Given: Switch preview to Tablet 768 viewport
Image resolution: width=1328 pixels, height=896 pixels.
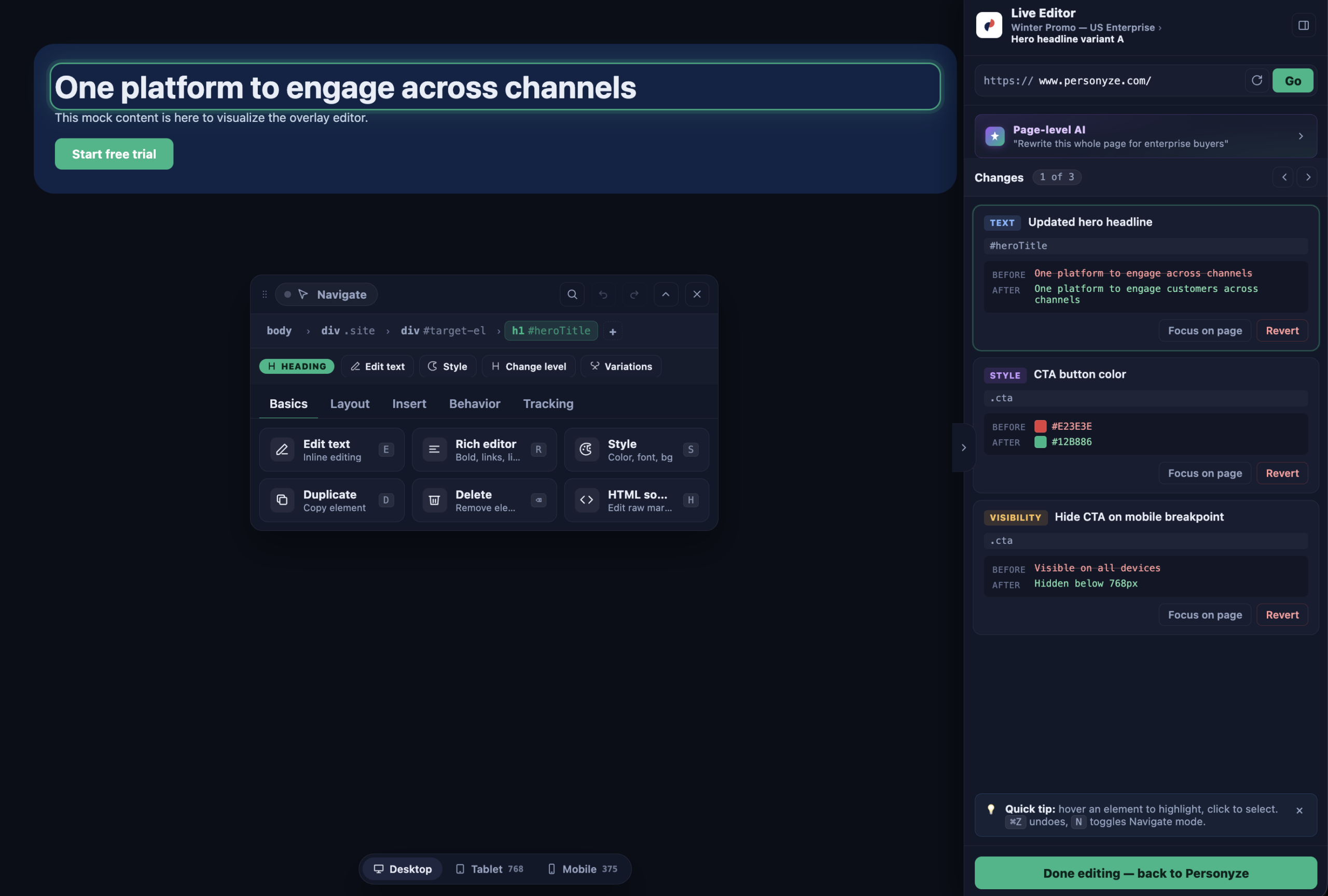Looking at the screenshot, I should tap(489, 869).
